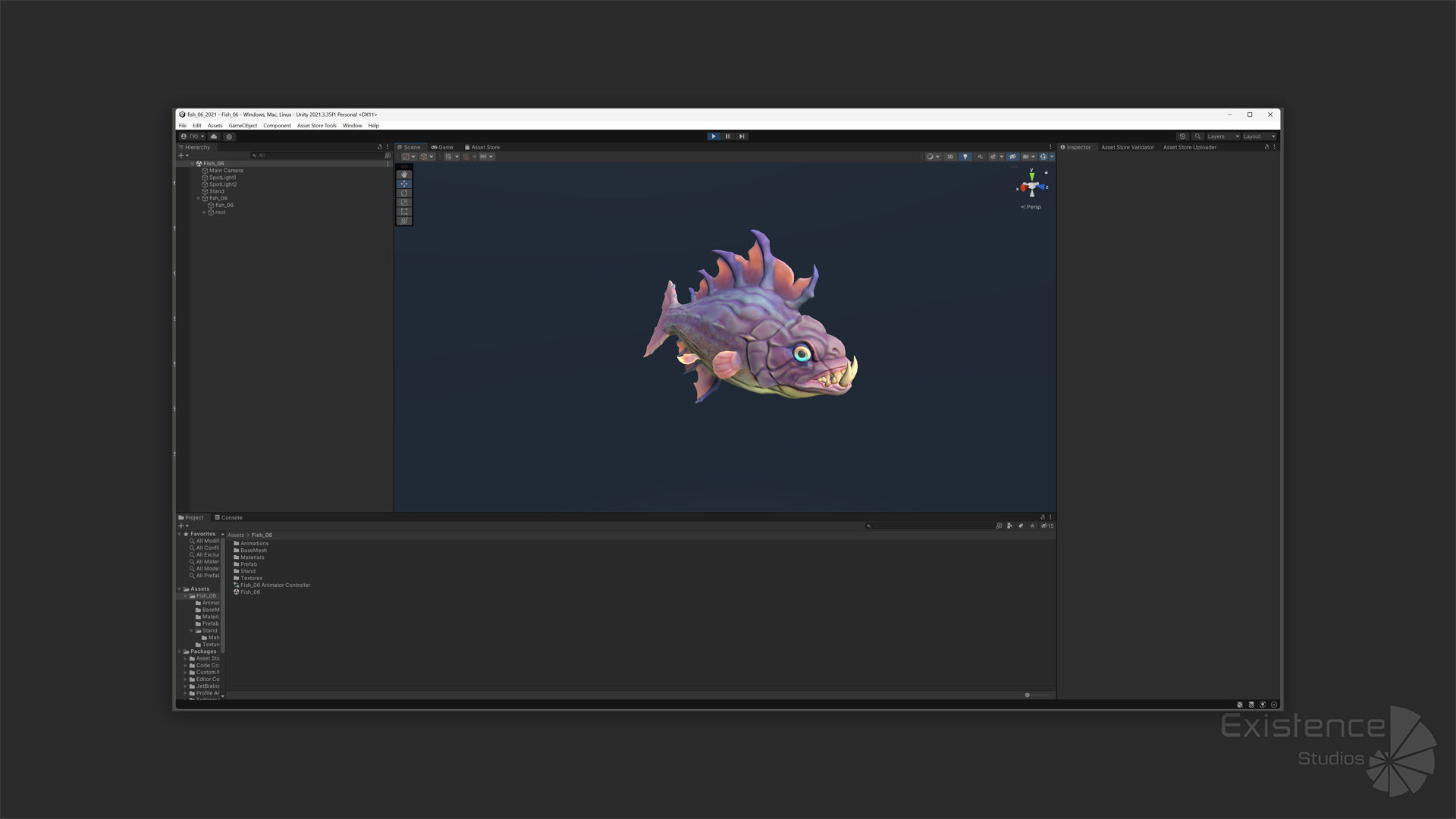The height and width of the screenshot is (819, 1456).
Task: Toggle scene audio button
Action: click(x=980, y=157)
